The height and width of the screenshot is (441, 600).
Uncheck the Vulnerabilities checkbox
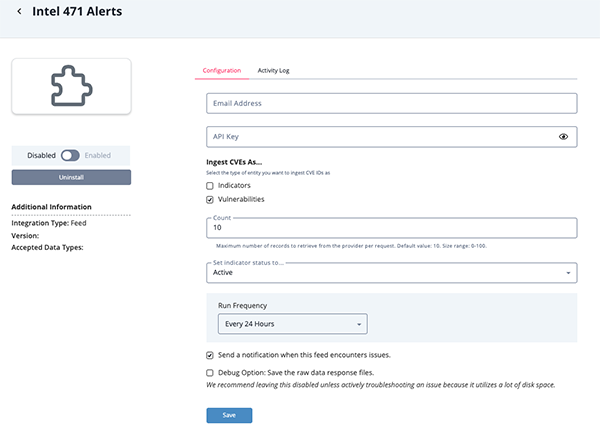click(x=210, y=199)
